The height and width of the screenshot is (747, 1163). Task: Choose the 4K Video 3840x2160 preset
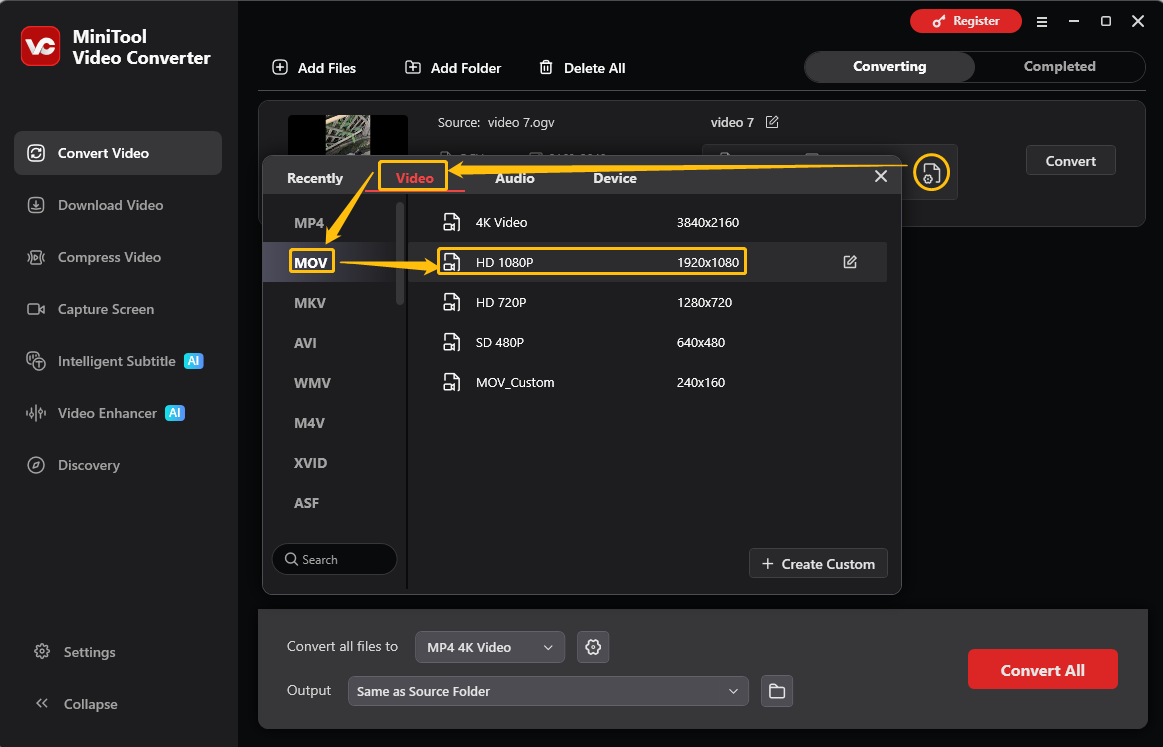pyautogui.click(x=648, y=222)
